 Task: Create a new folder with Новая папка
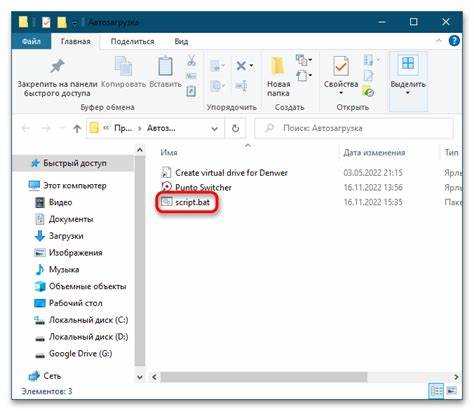(x=278, y=77)
